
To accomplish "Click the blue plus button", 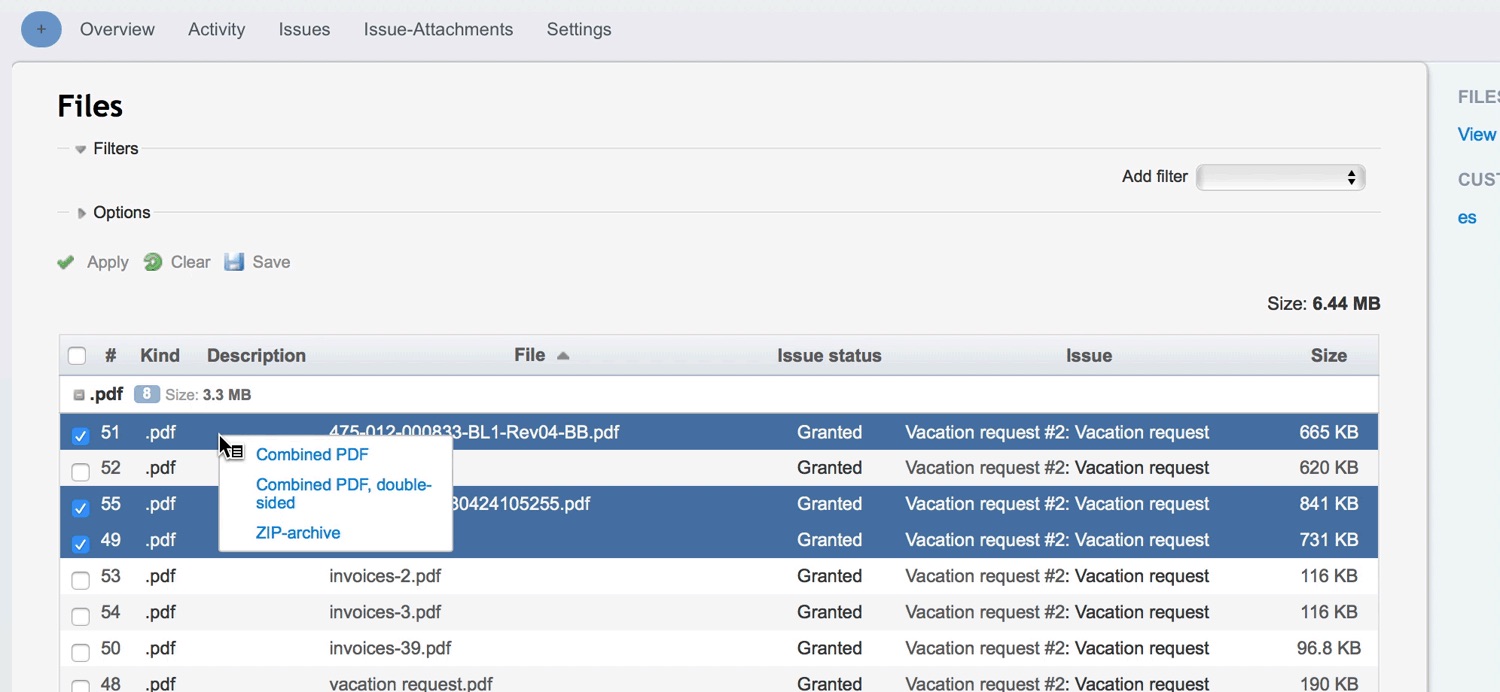I will 41,29.
